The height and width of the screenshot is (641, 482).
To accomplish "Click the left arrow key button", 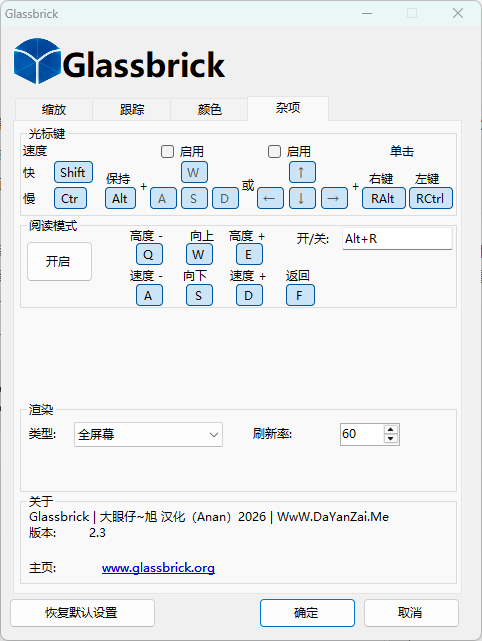I will point(270,198).
